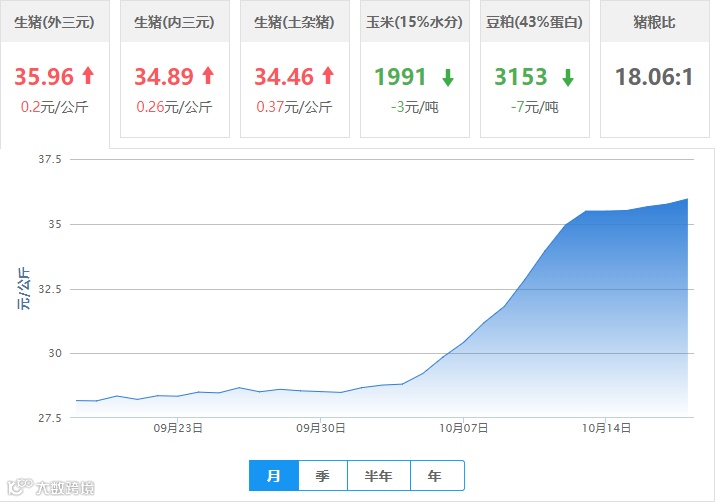
Task: Open the 豆粕(43%蛋白) price card
Action: point(534,69)
